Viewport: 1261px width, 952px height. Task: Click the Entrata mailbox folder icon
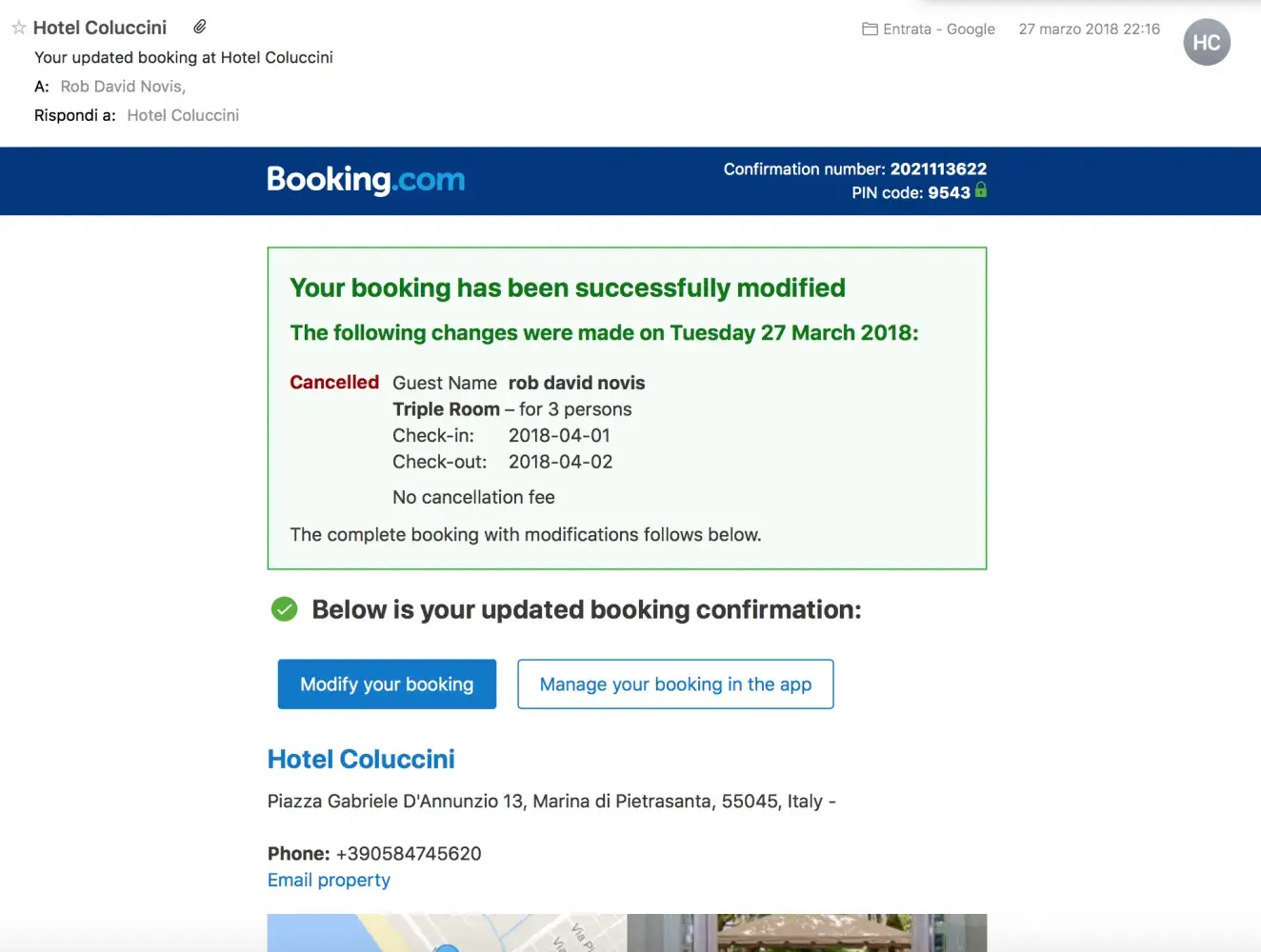[870, 30]
